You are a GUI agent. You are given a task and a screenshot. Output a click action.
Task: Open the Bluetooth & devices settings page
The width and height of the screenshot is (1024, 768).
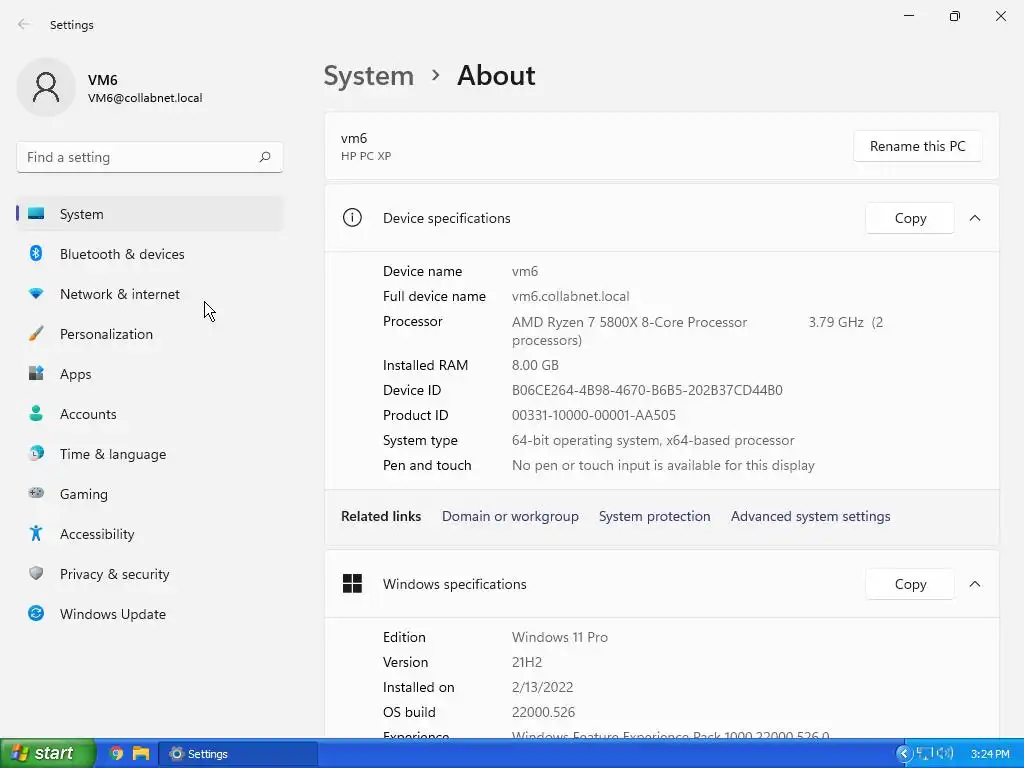(150, 253)
